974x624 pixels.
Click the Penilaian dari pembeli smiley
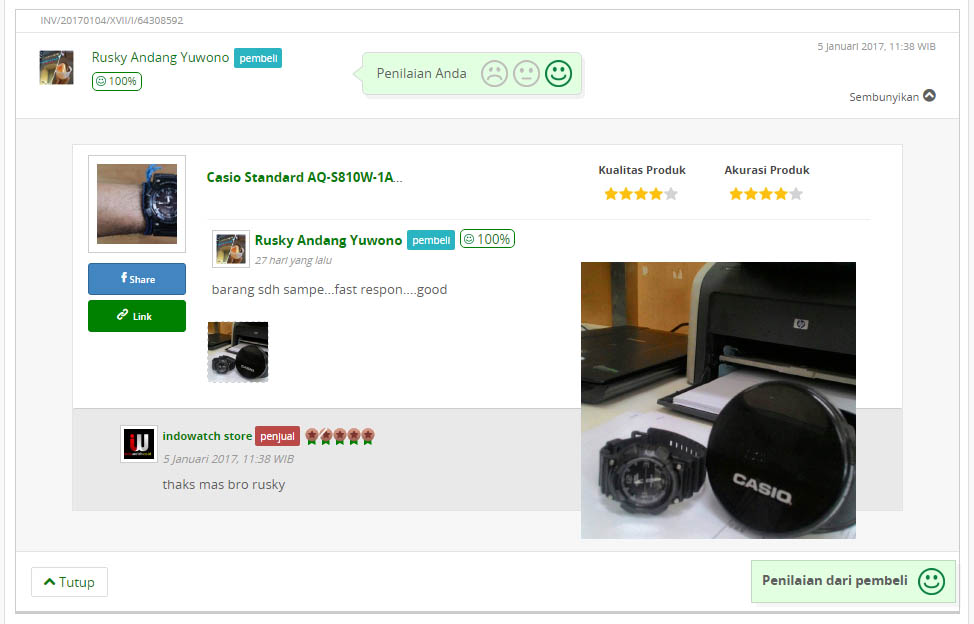(x=931, y=581)
